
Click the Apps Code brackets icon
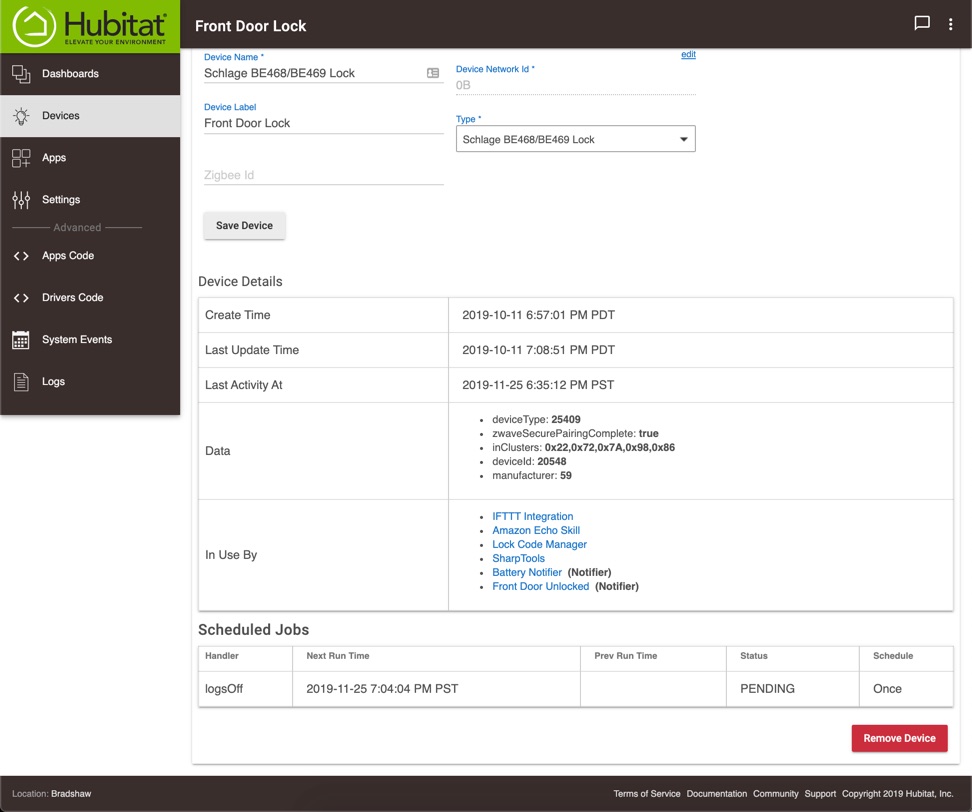pyautogui.click(x=21, y=255)
